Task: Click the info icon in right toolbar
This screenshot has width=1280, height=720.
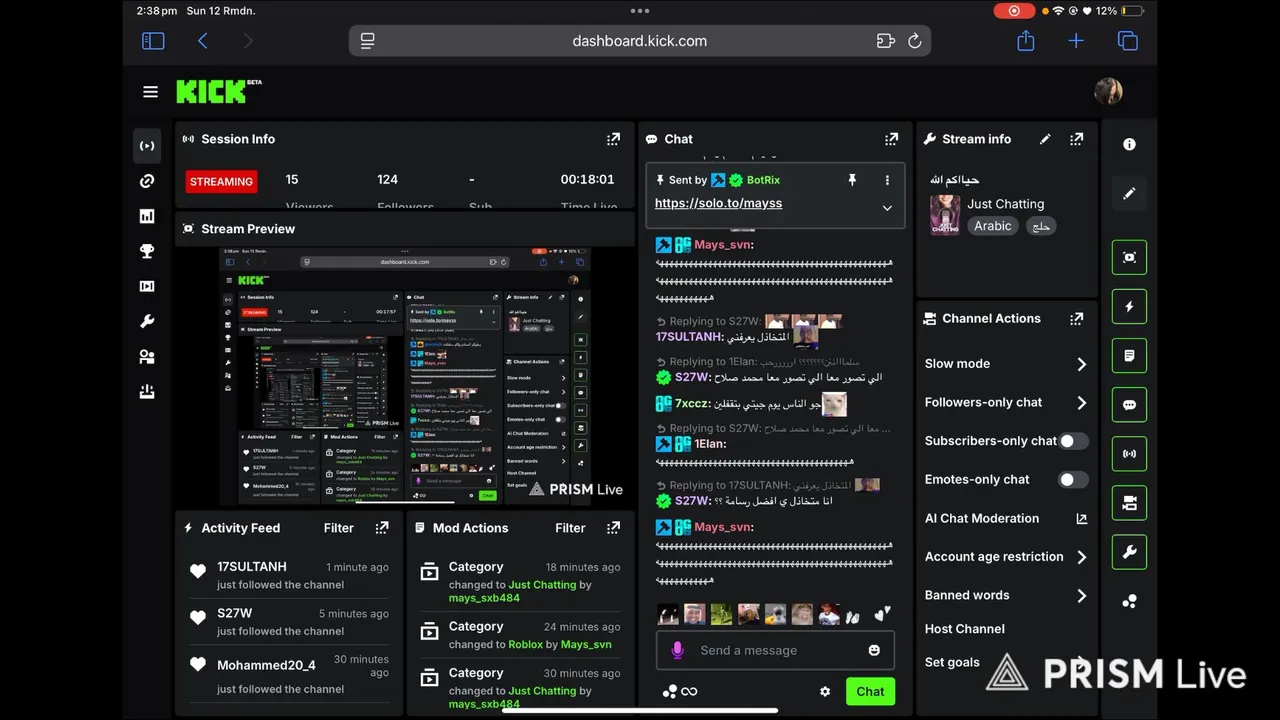Action: click(x=1129, y=144)
